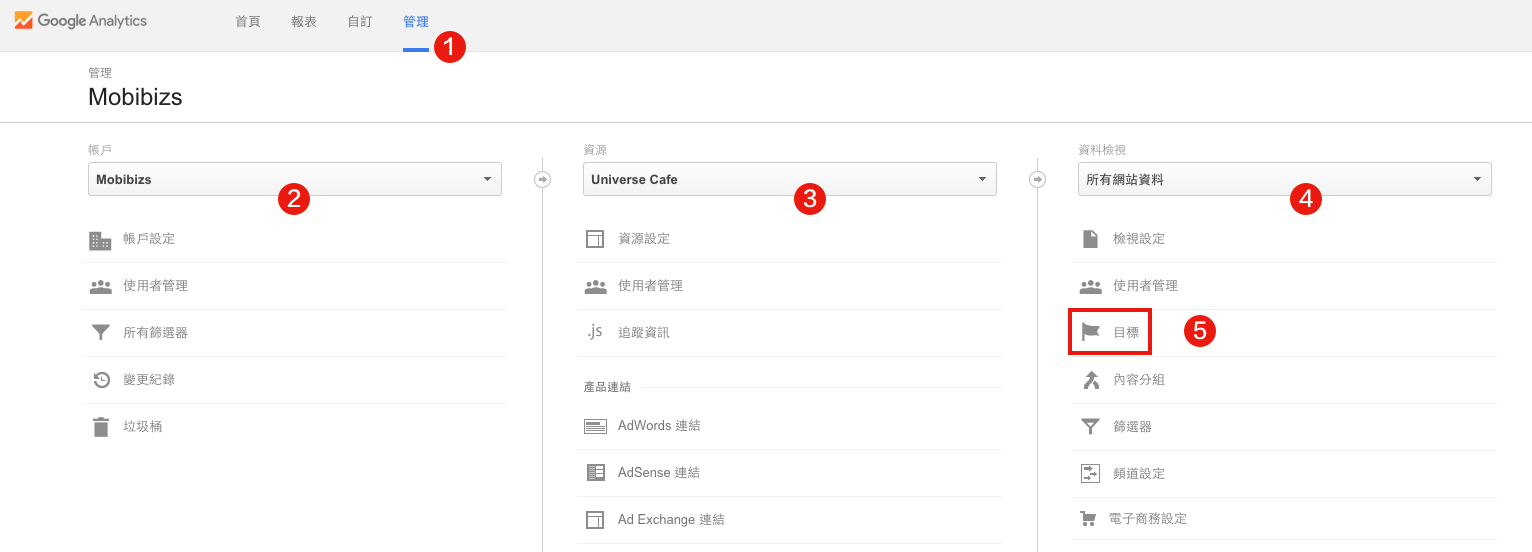This screenshot has height=552, width=1532.
Task: Switch to the 報表 tab
Action: (x=304, y=21)
